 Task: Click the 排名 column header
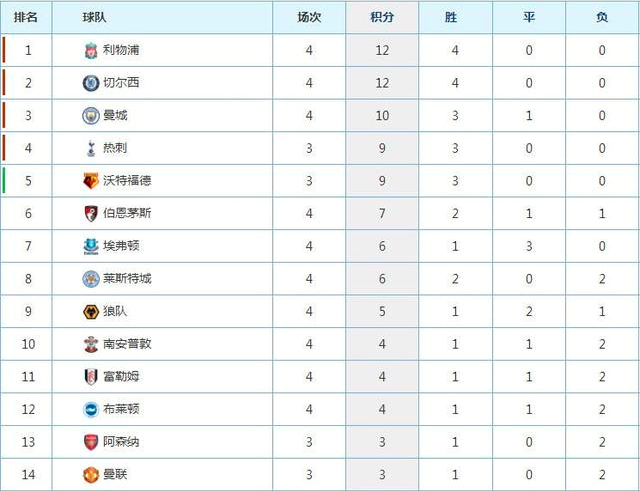(26, 17)
